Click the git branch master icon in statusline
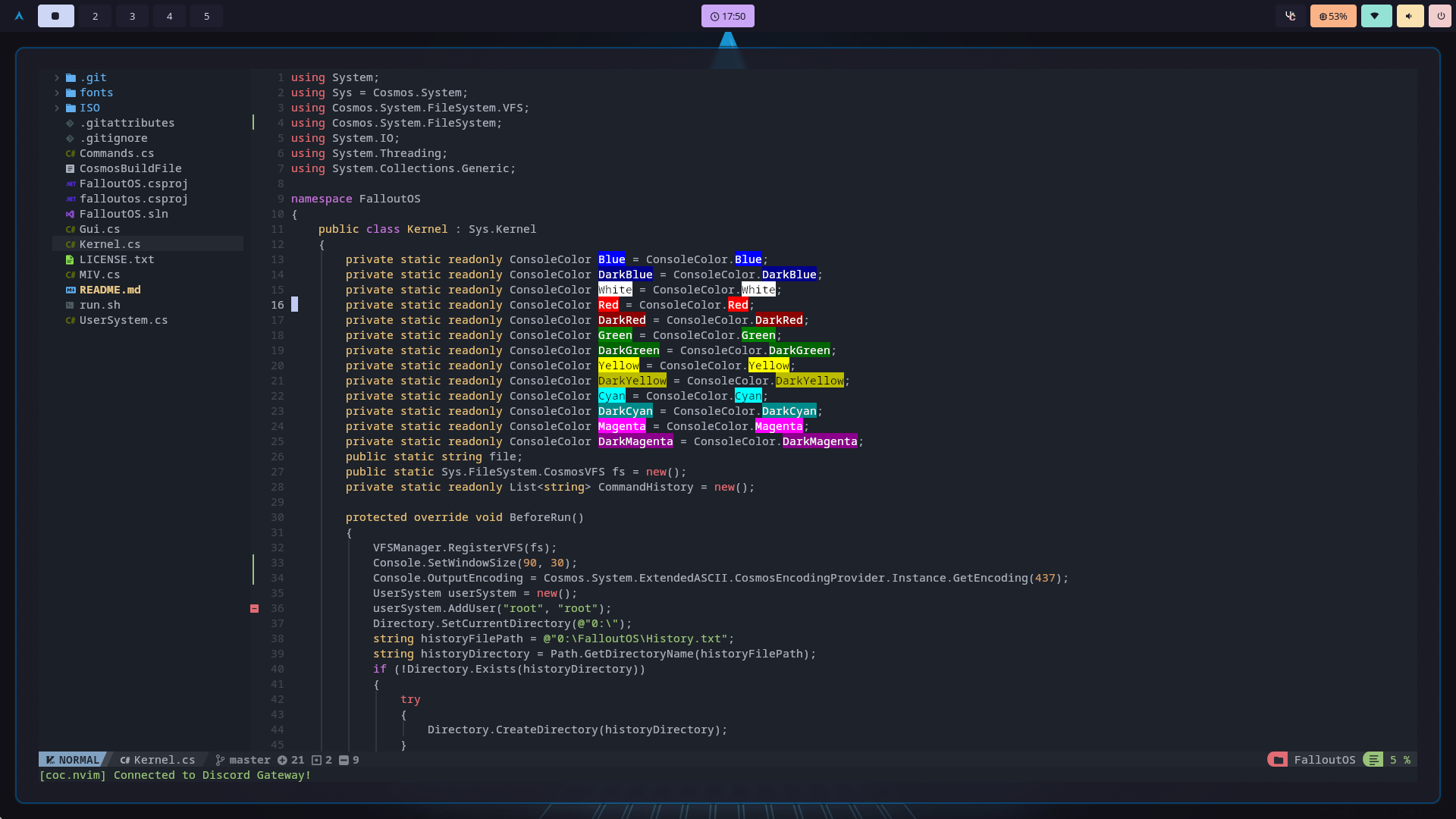The image size is (1456, 819). tap(220, 760)
